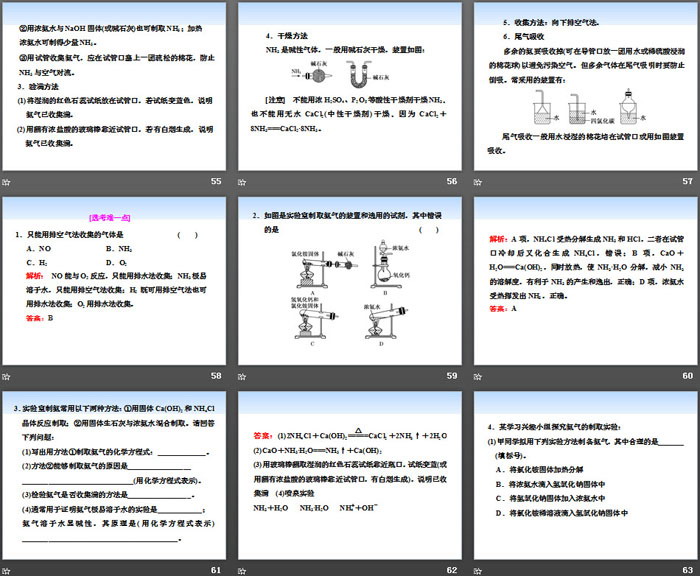Click the animation star icon under slide 61
The width and height of the screenshot is (700, 576).
point(6,570)
